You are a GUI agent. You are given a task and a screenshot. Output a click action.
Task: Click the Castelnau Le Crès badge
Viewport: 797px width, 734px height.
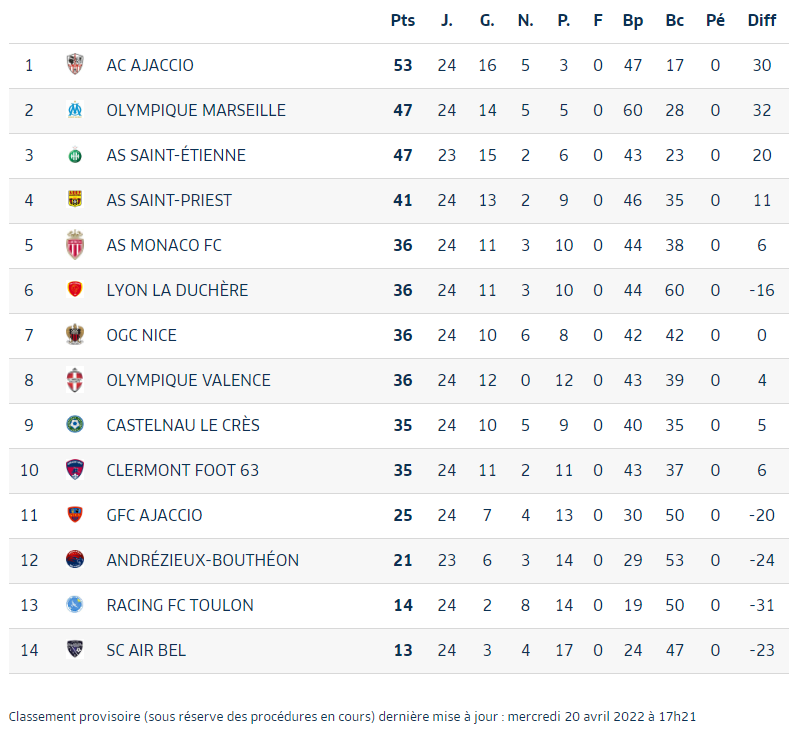click(75, 424)
